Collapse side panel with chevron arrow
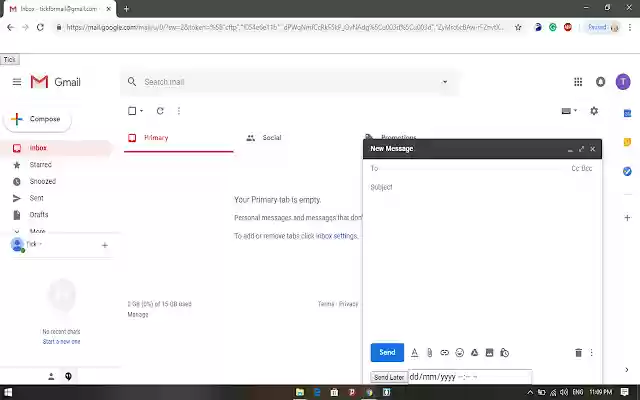The height and width of the screenshot is (400, 640). (x=627, y=370)
